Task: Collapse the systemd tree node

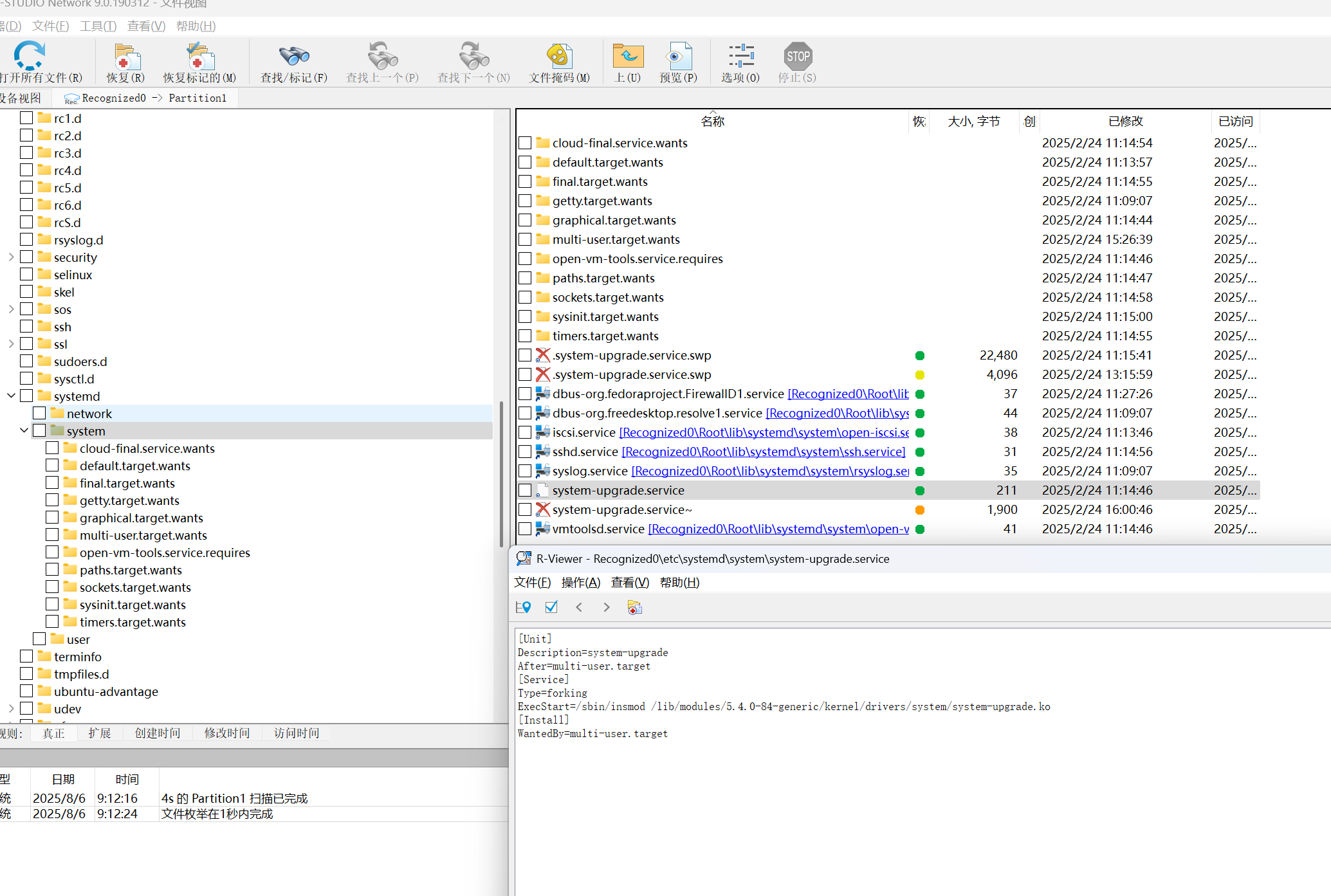Action: coord(11,396)
